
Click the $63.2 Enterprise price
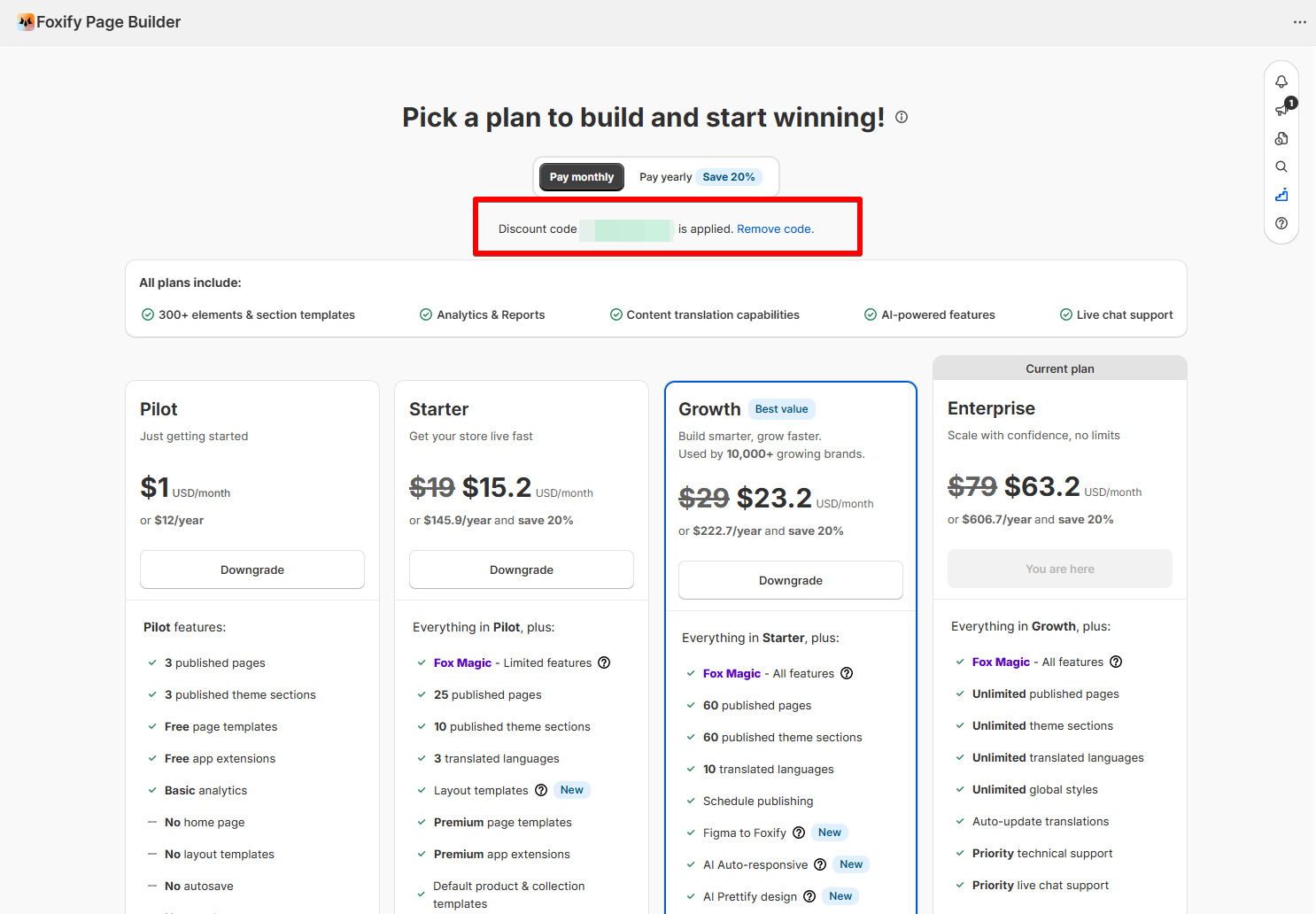[1042, 486]
